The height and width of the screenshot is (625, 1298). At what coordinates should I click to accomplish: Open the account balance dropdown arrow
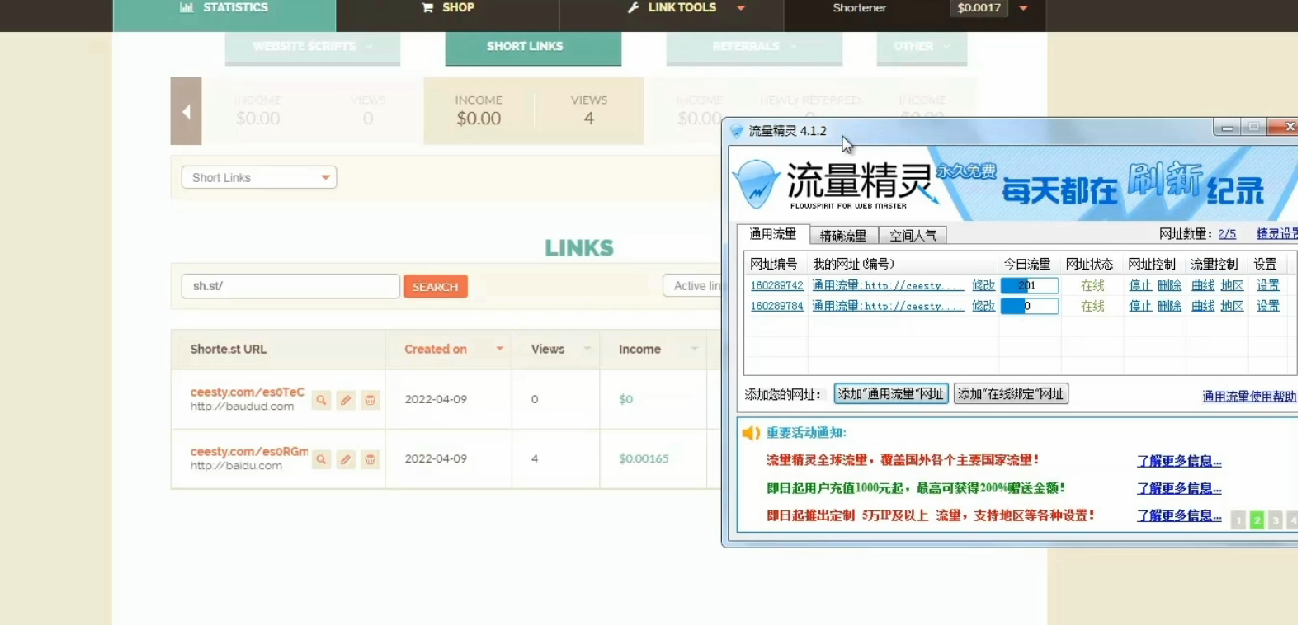1023,8
